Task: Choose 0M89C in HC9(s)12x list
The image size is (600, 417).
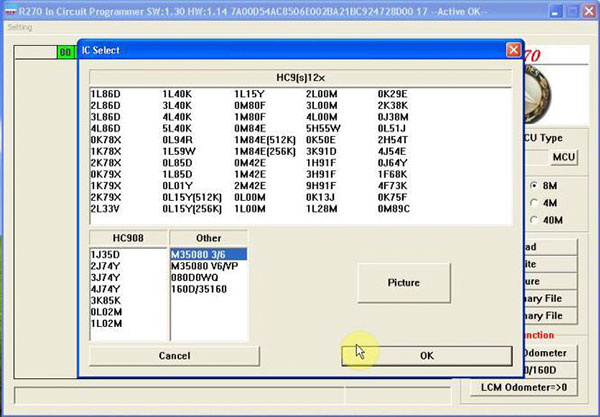Action: point(393,209)
